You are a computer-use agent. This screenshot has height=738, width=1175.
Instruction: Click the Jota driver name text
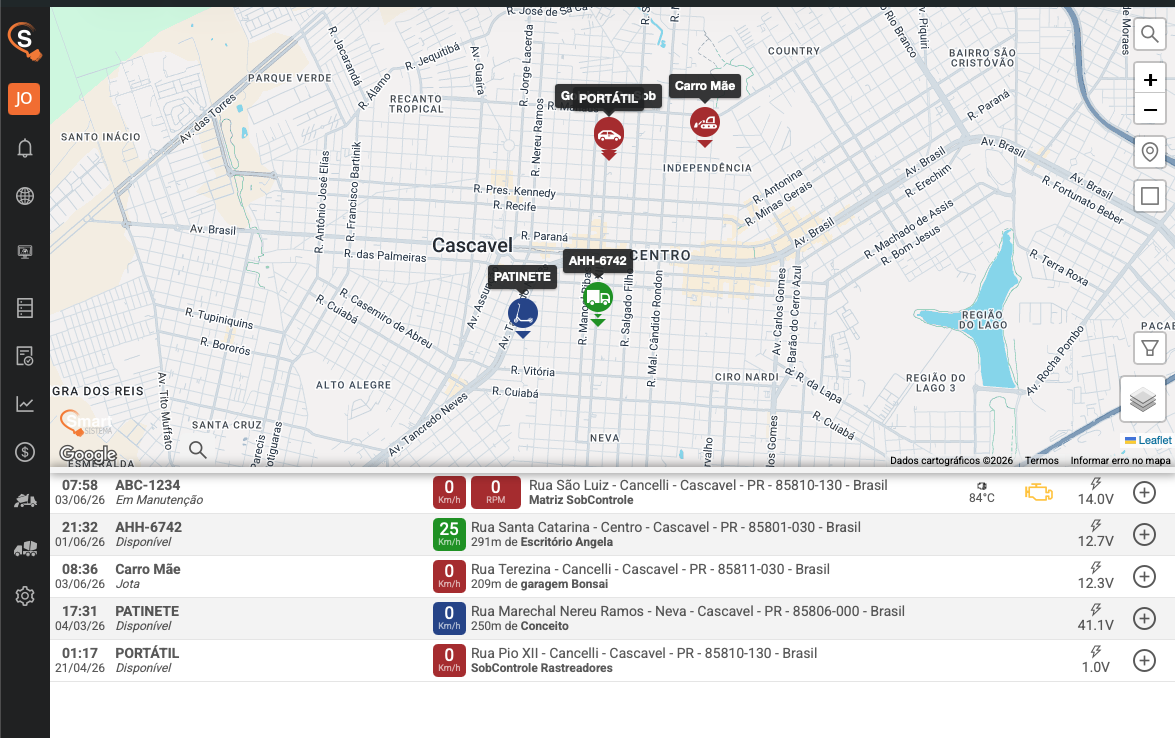point(127,584)
